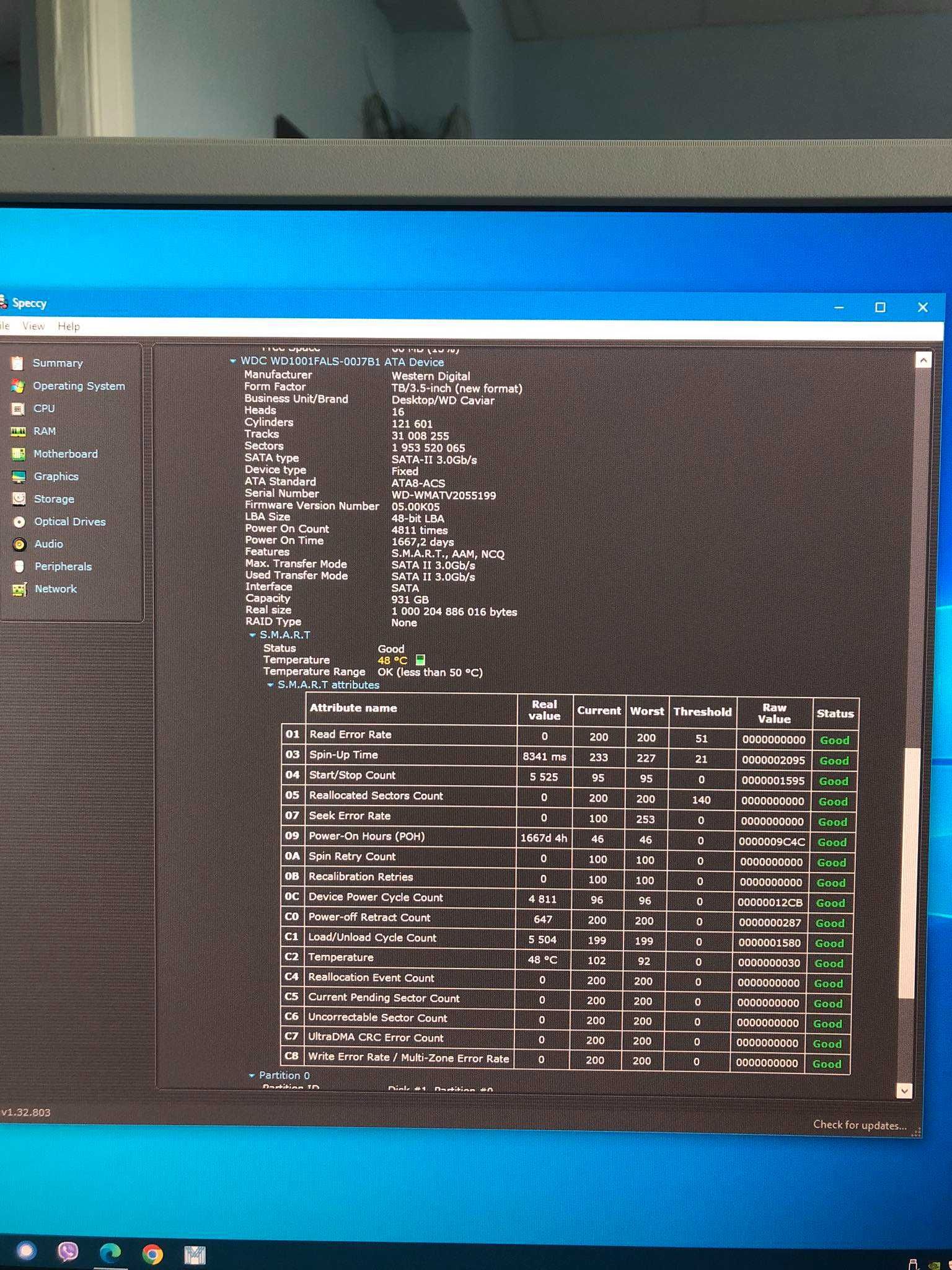The height and width of the screenshot is (1270, 952).
Task: Click the scrollbar up arrow
Action: pyautogui.click(x=923, y=360)
